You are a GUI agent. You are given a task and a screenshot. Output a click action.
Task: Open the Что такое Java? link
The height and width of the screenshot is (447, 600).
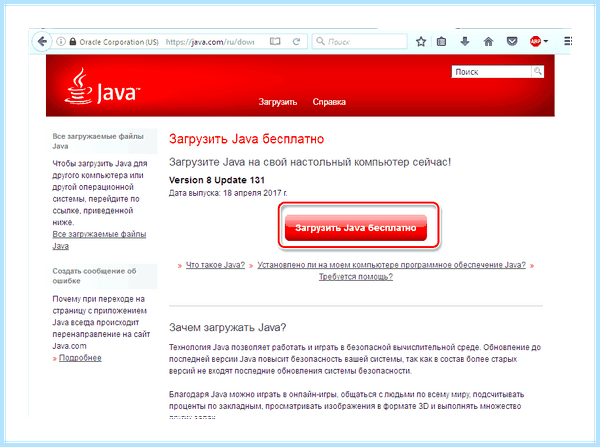pos(215,265)
